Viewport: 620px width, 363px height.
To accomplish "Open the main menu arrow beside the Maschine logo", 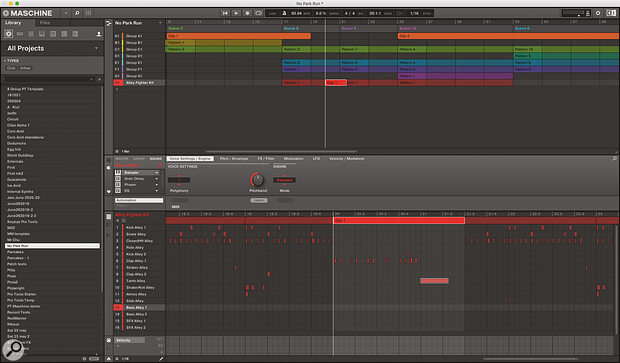I will (66, 13).
